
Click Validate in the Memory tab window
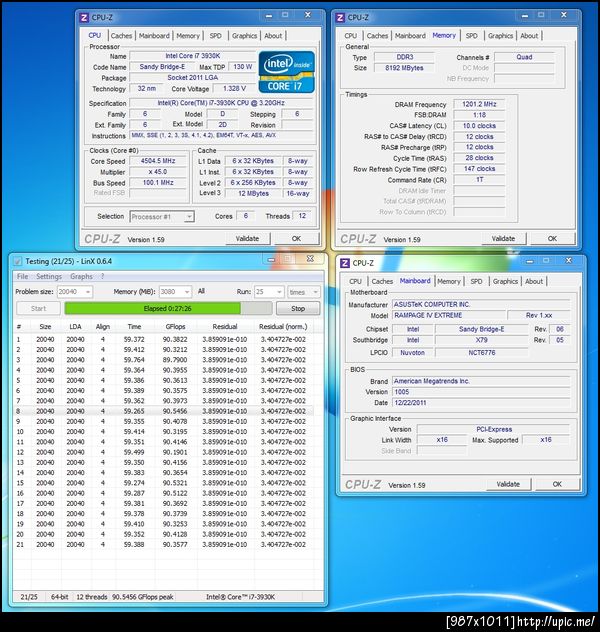pyautogui.click(x=503, y=239)
